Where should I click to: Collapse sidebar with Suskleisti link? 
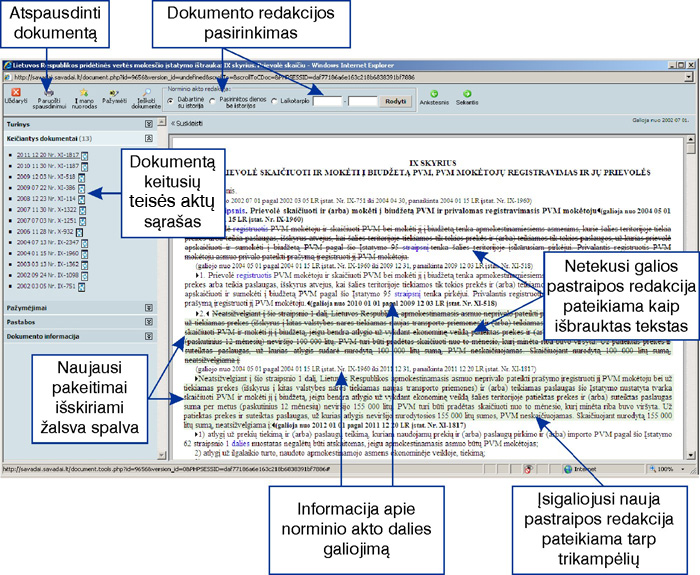pos(187,124)
